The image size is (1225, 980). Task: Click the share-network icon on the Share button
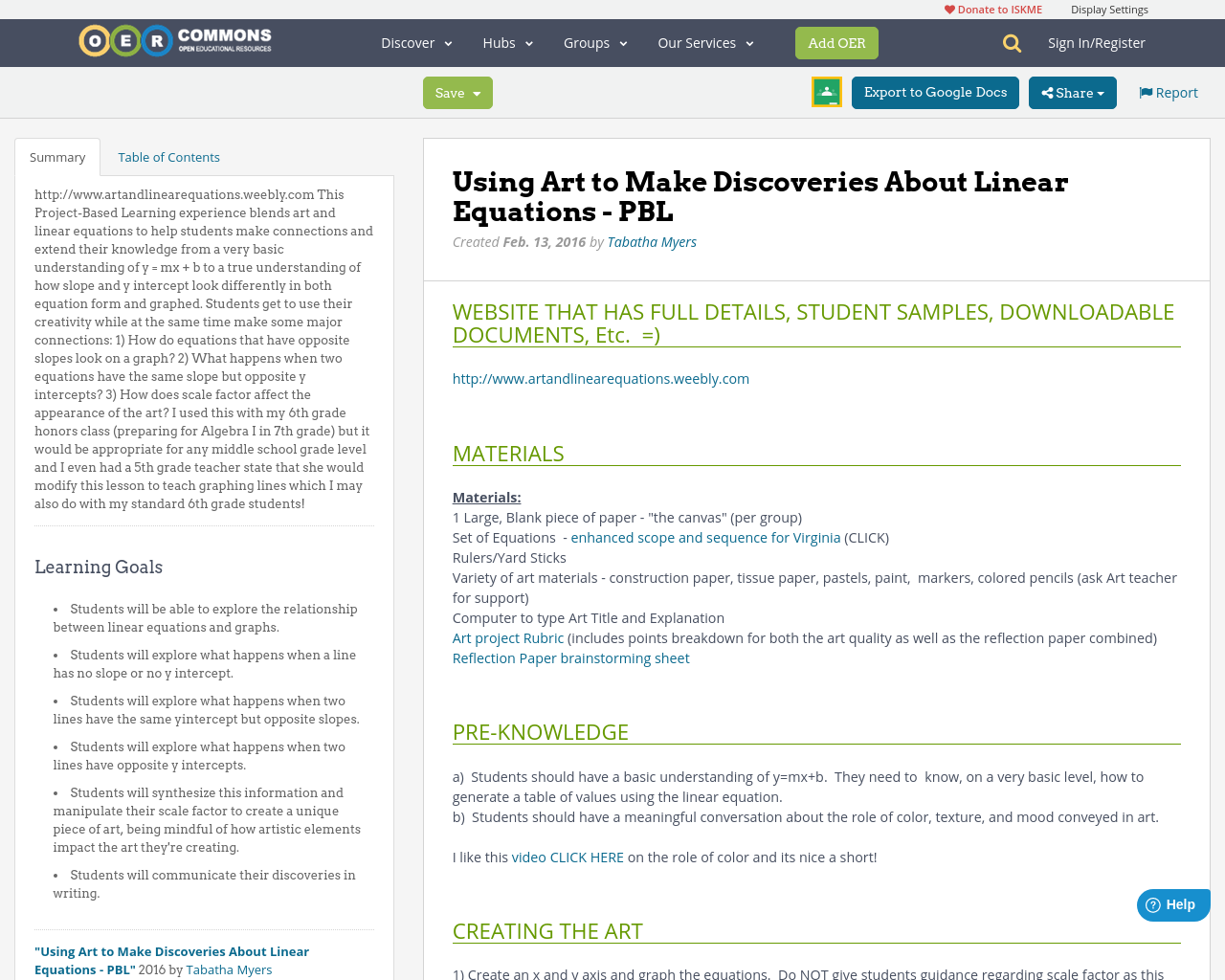click(x=1049, y=91)
